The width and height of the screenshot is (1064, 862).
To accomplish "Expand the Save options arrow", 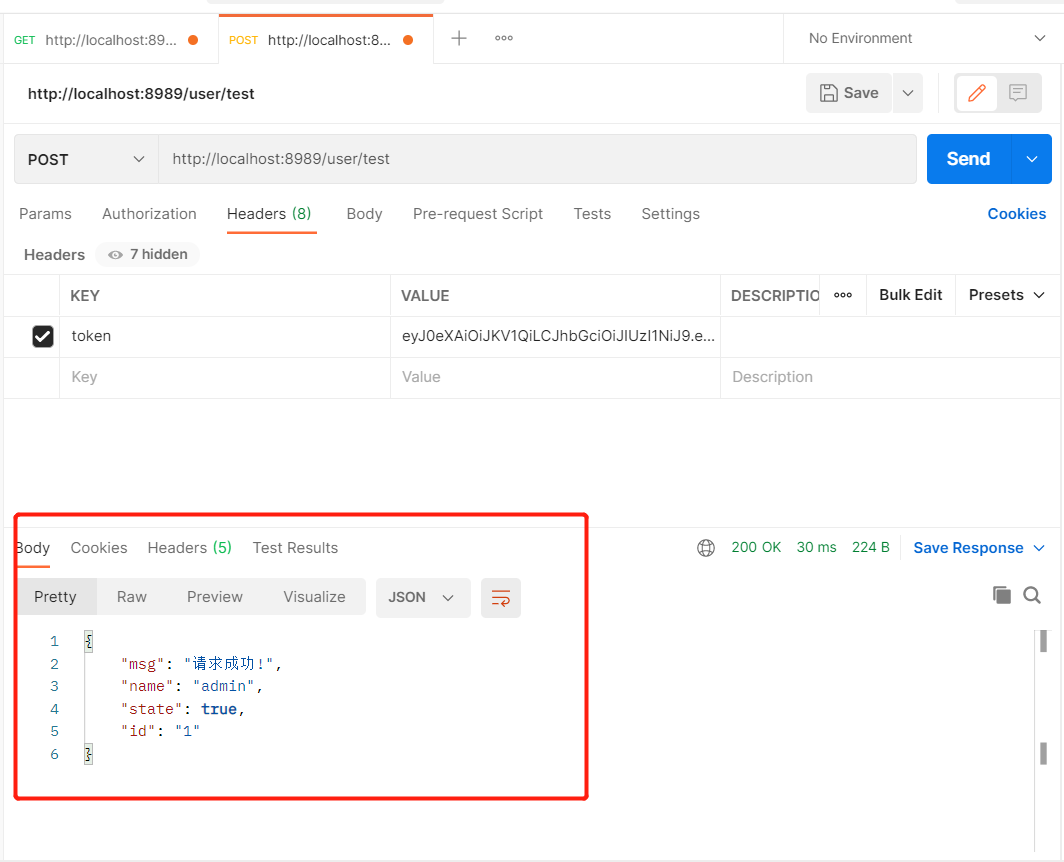I will 908,93.
